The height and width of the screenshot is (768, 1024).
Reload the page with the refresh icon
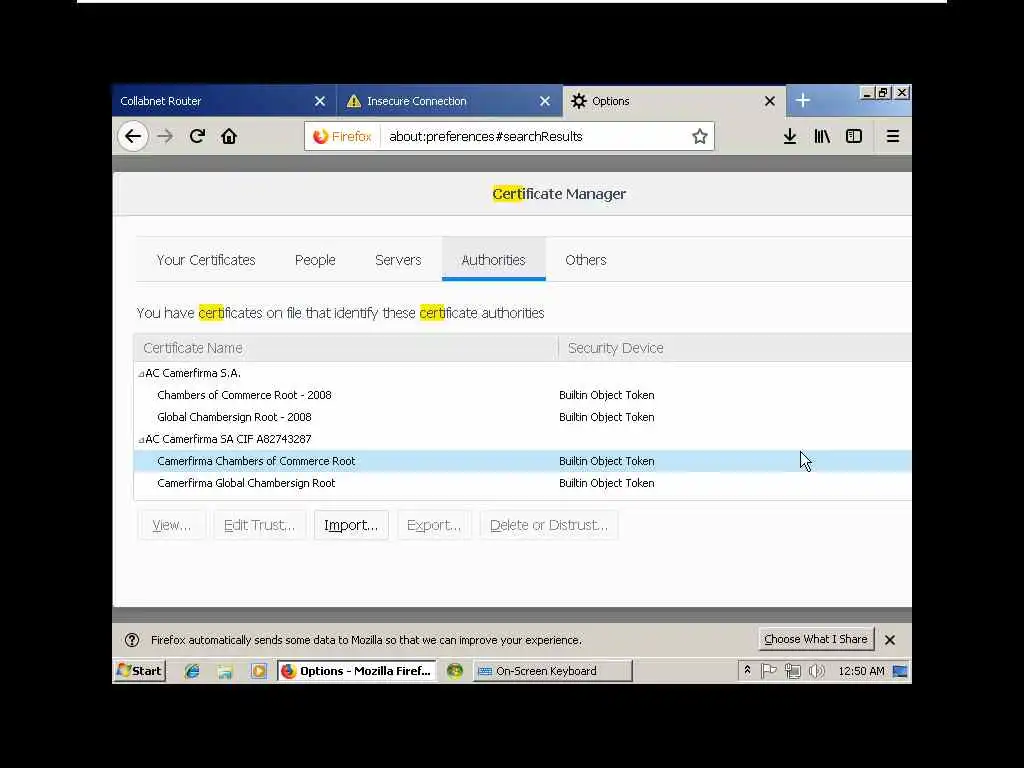197,136
